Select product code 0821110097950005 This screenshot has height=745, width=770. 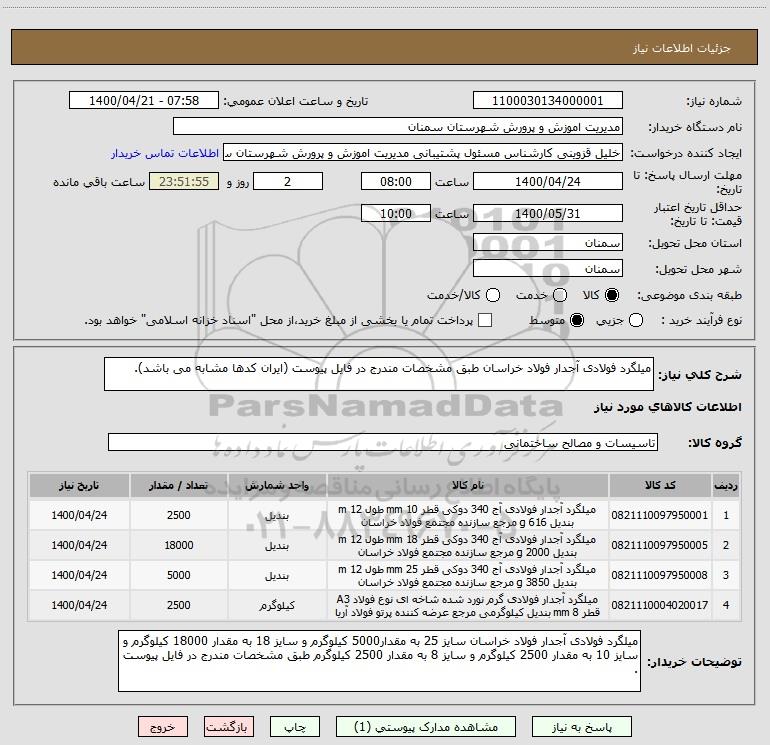[660, 545]
